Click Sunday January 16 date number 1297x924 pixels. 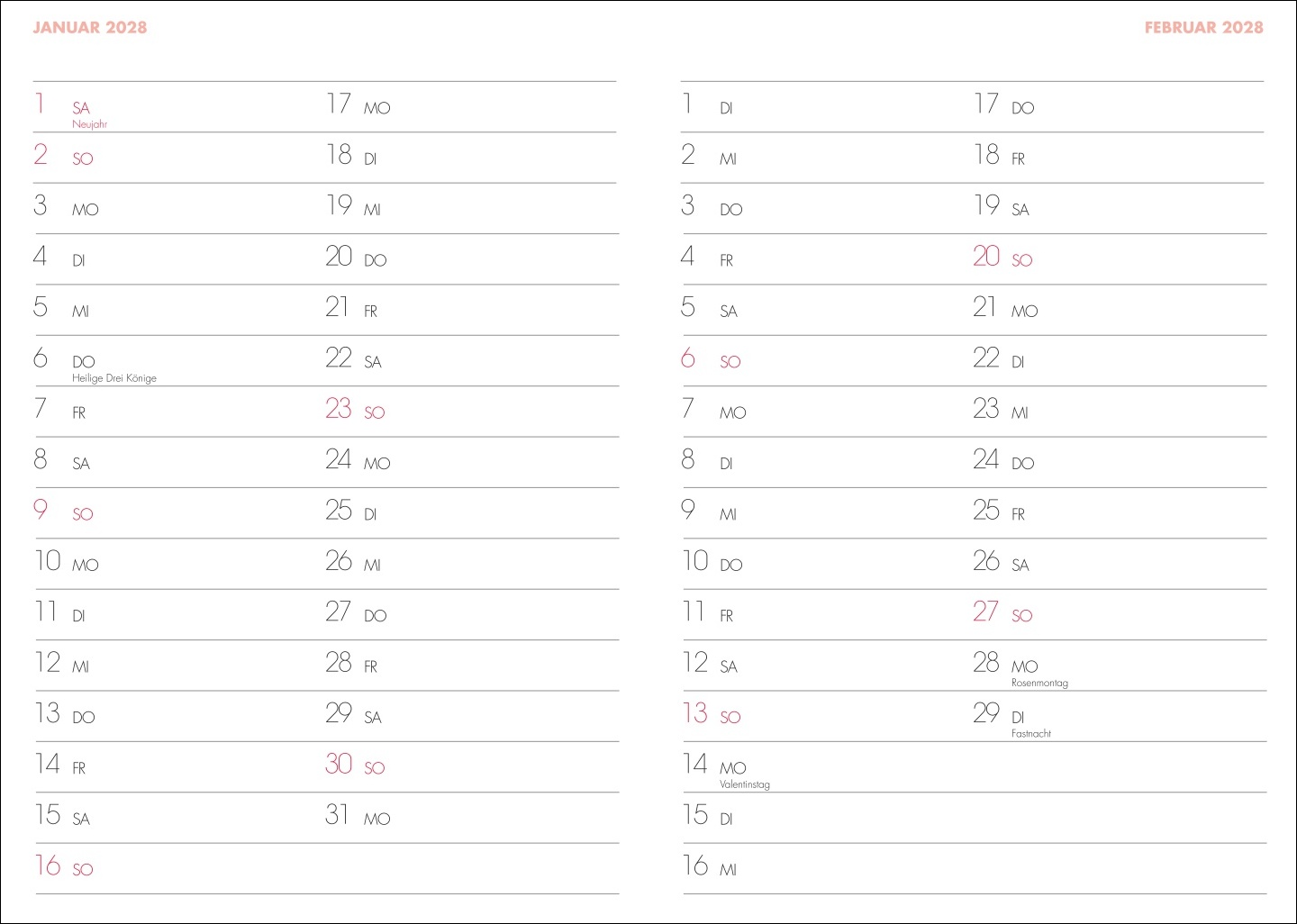point(48,865)
